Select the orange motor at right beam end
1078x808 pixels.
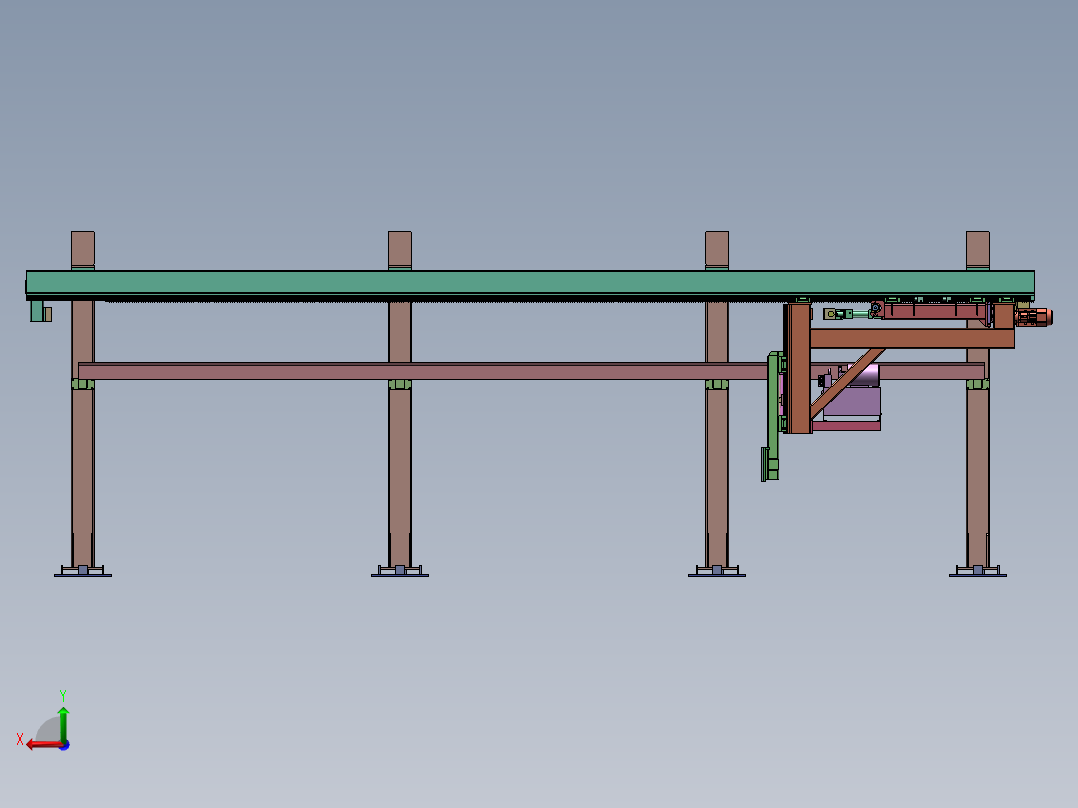(x=1033, y=317)
